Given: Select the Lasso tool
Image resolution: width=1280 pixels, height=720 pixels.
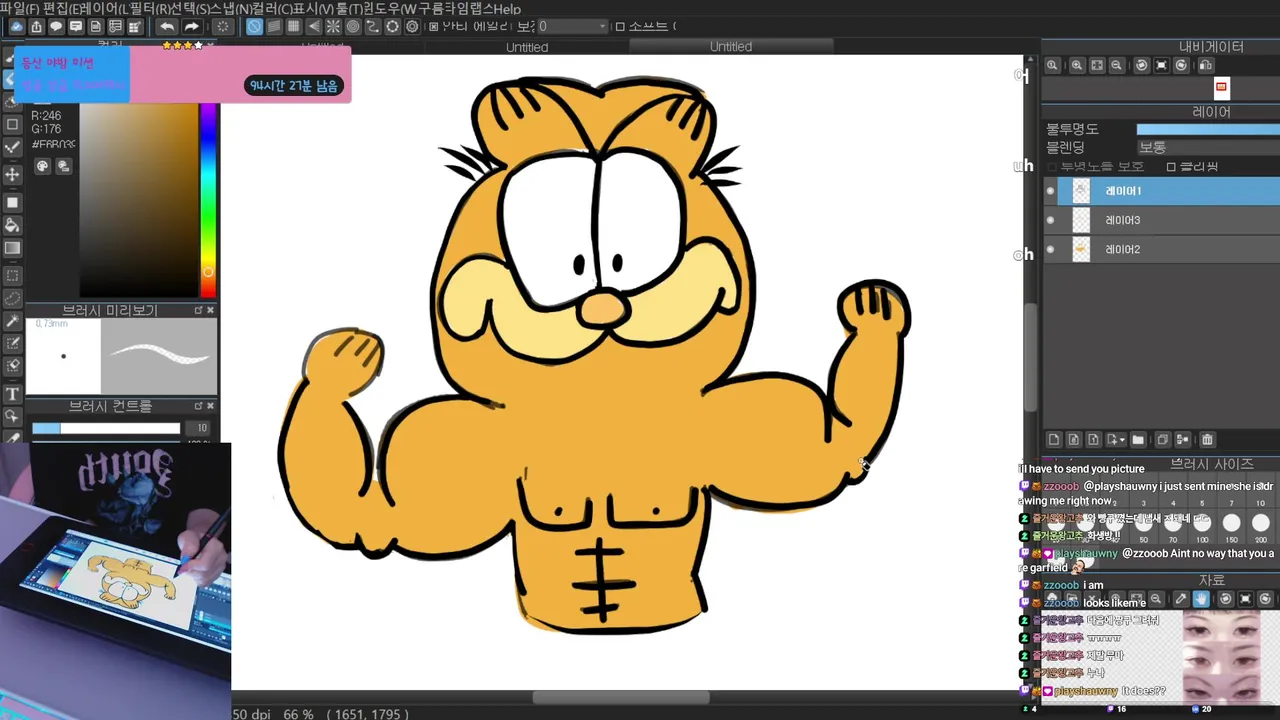Looking at the screenshot, I should 12,298.
